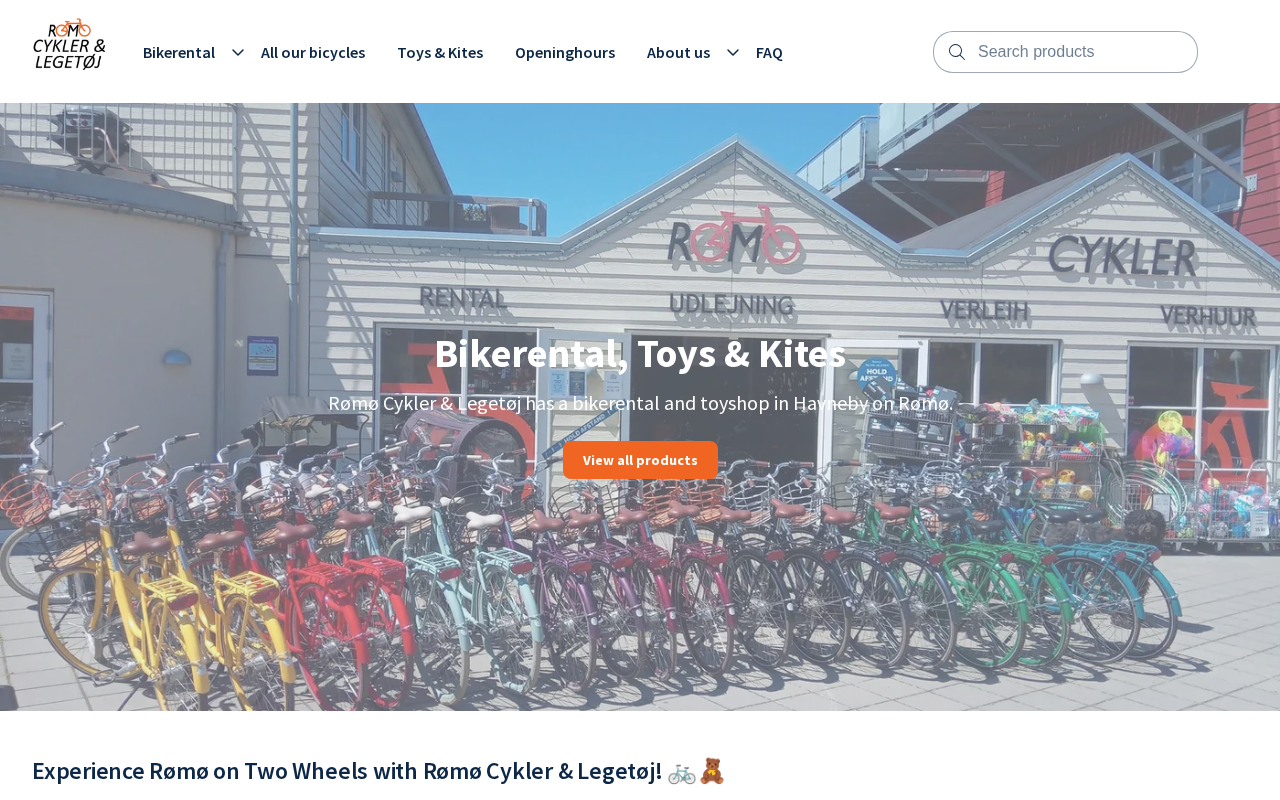
Task: Click the bicycle emoji in the heading
Action: click(681, 771)
